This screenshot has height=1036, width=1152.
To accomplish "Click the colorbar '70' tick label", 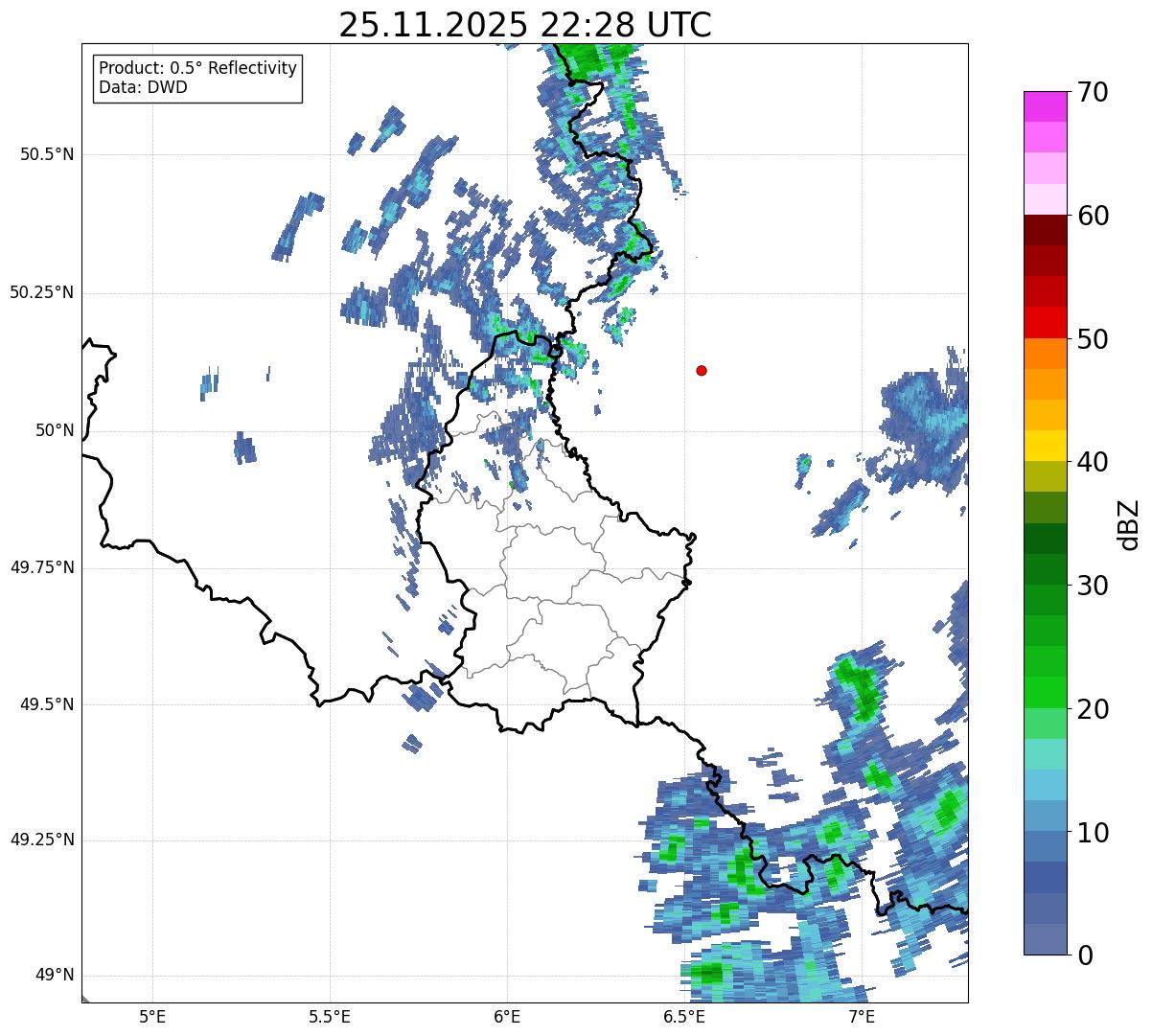I will point(1093,92).
